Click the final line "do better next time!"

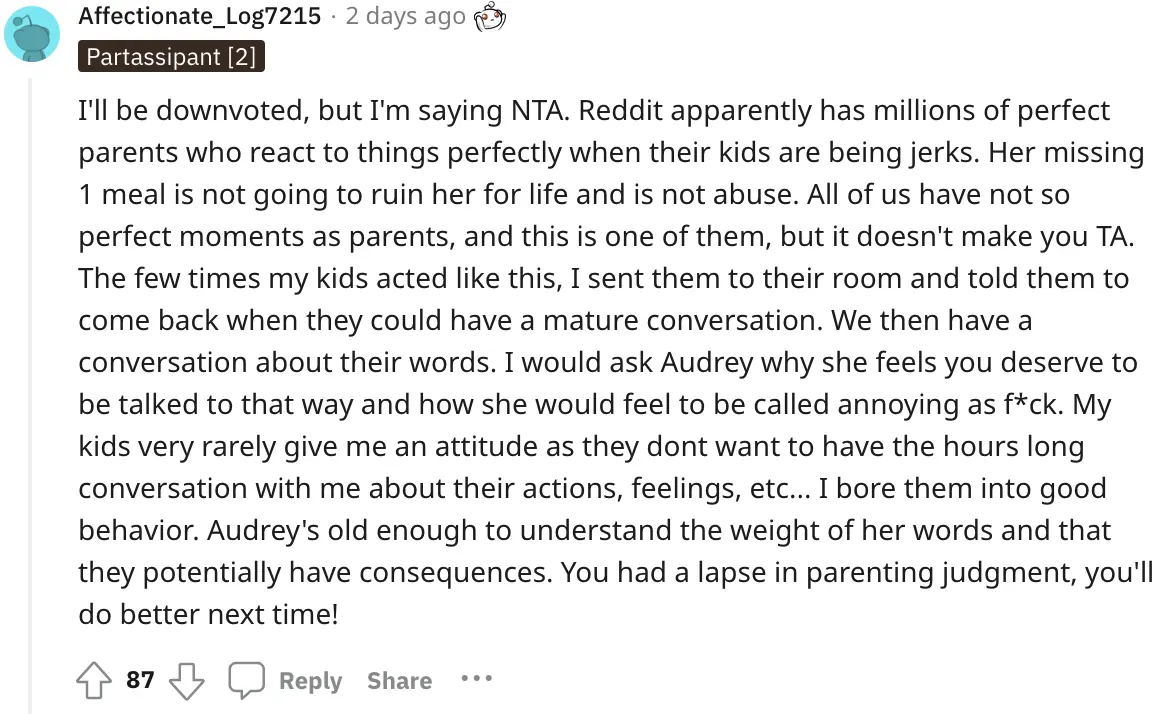click(x=208, y=613)
